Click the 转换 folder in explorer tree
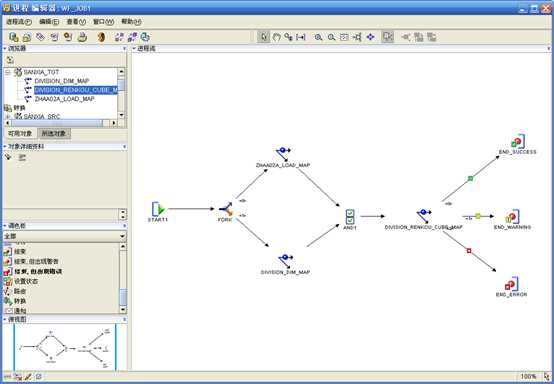 [15, 108]
